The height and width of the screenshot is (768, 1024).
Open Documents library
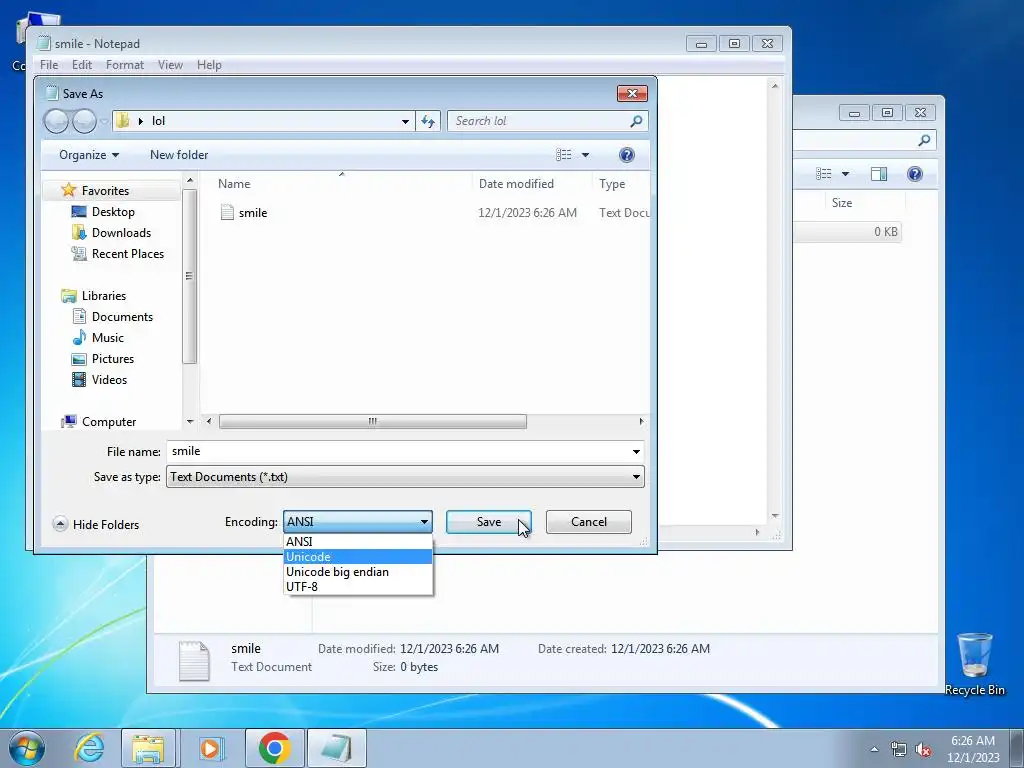pos(122,317)
